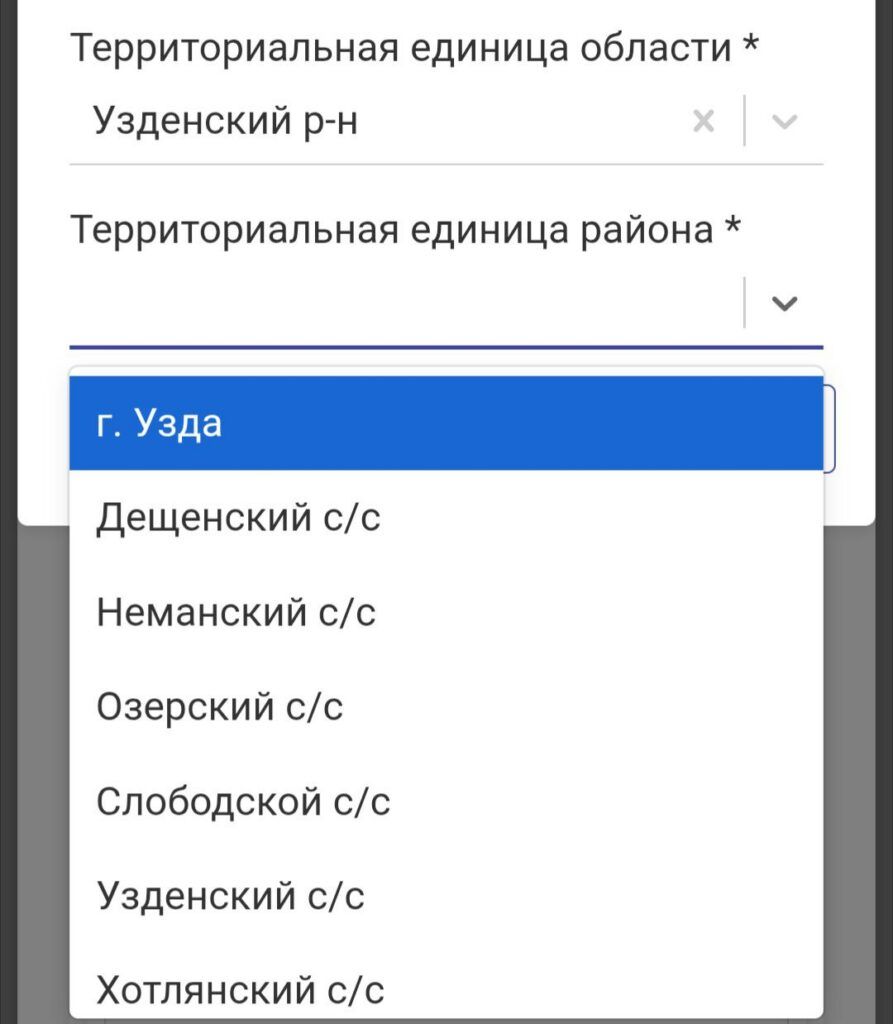Click the Территориальная единица области label
The image size is (893, 1024).
(401, 48)
